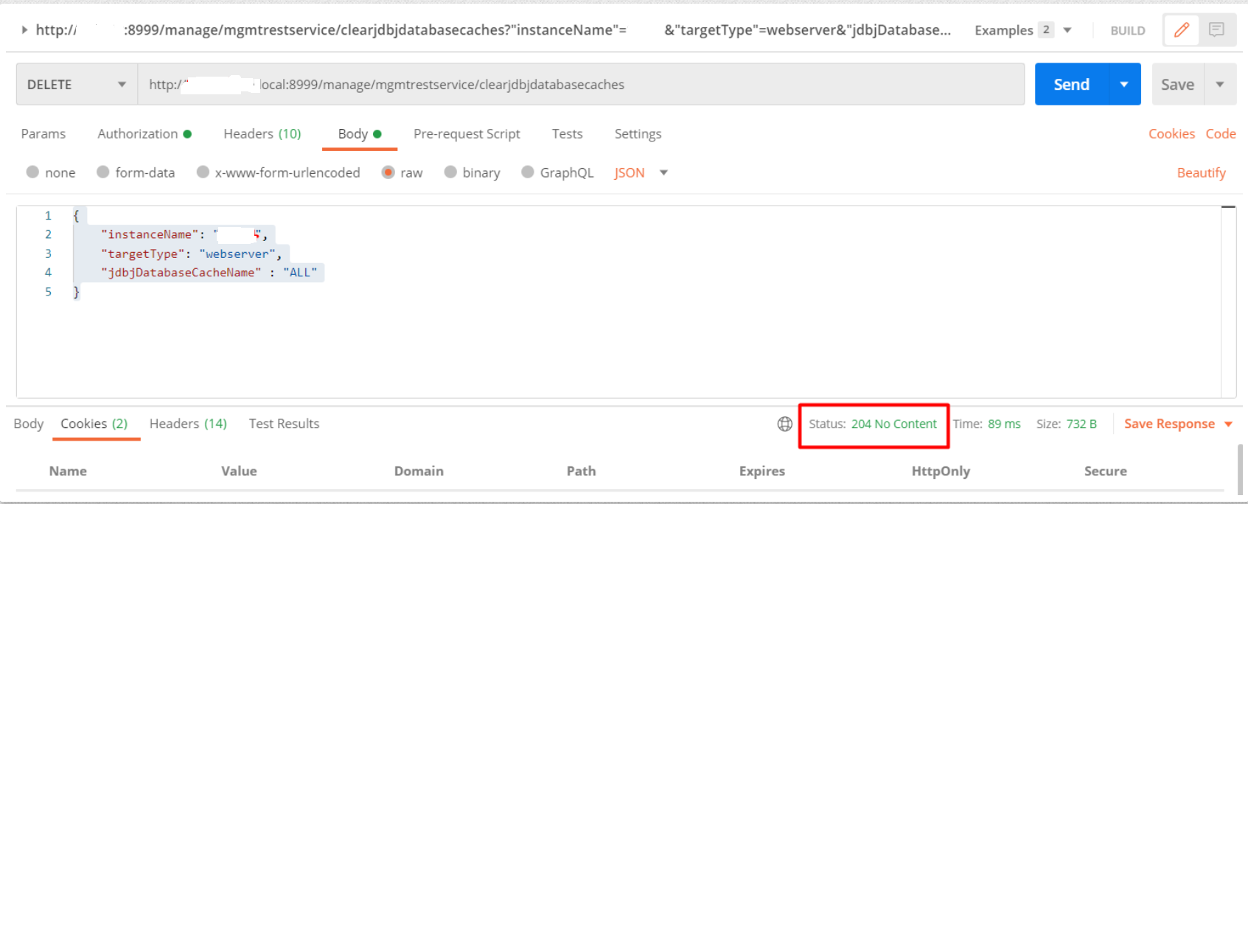Image resolution: width=1248 pixels, height=952 pixels.
Task: Click the pencil edit icon
Action: (x=1182, y=30)
